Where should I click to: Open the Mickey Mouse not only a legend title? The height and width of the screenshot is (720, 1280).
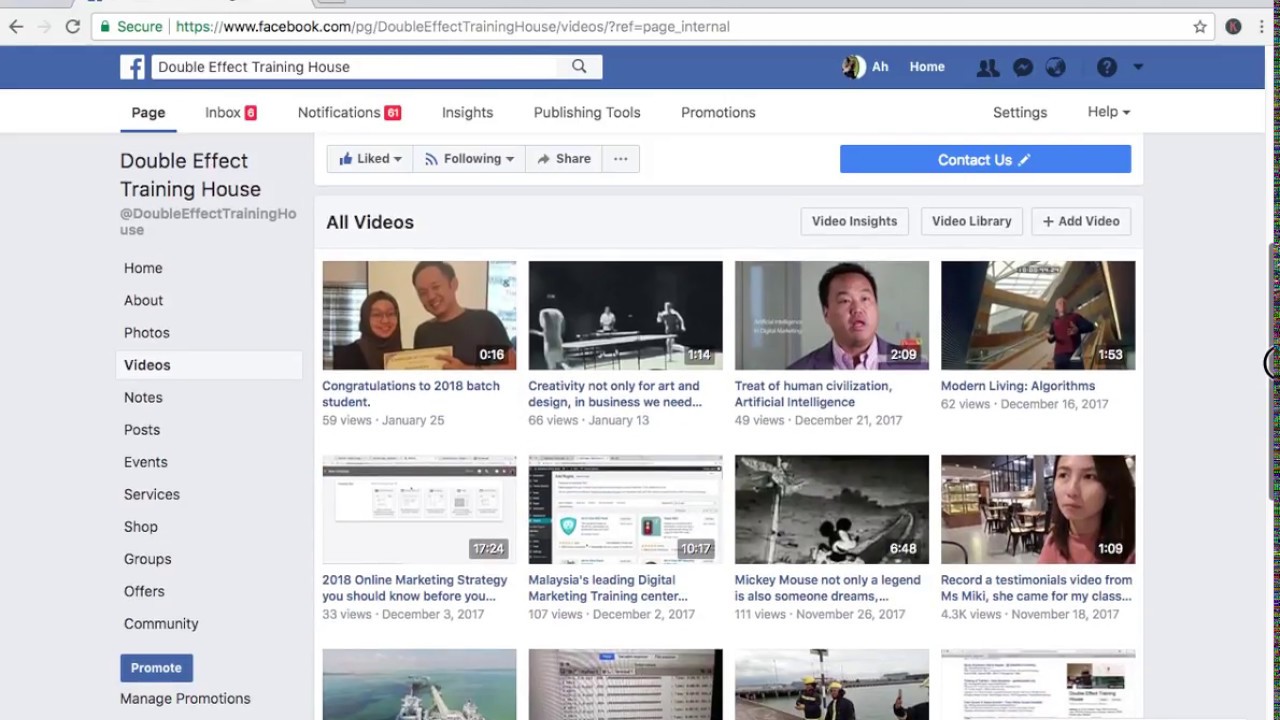point(827,588)
